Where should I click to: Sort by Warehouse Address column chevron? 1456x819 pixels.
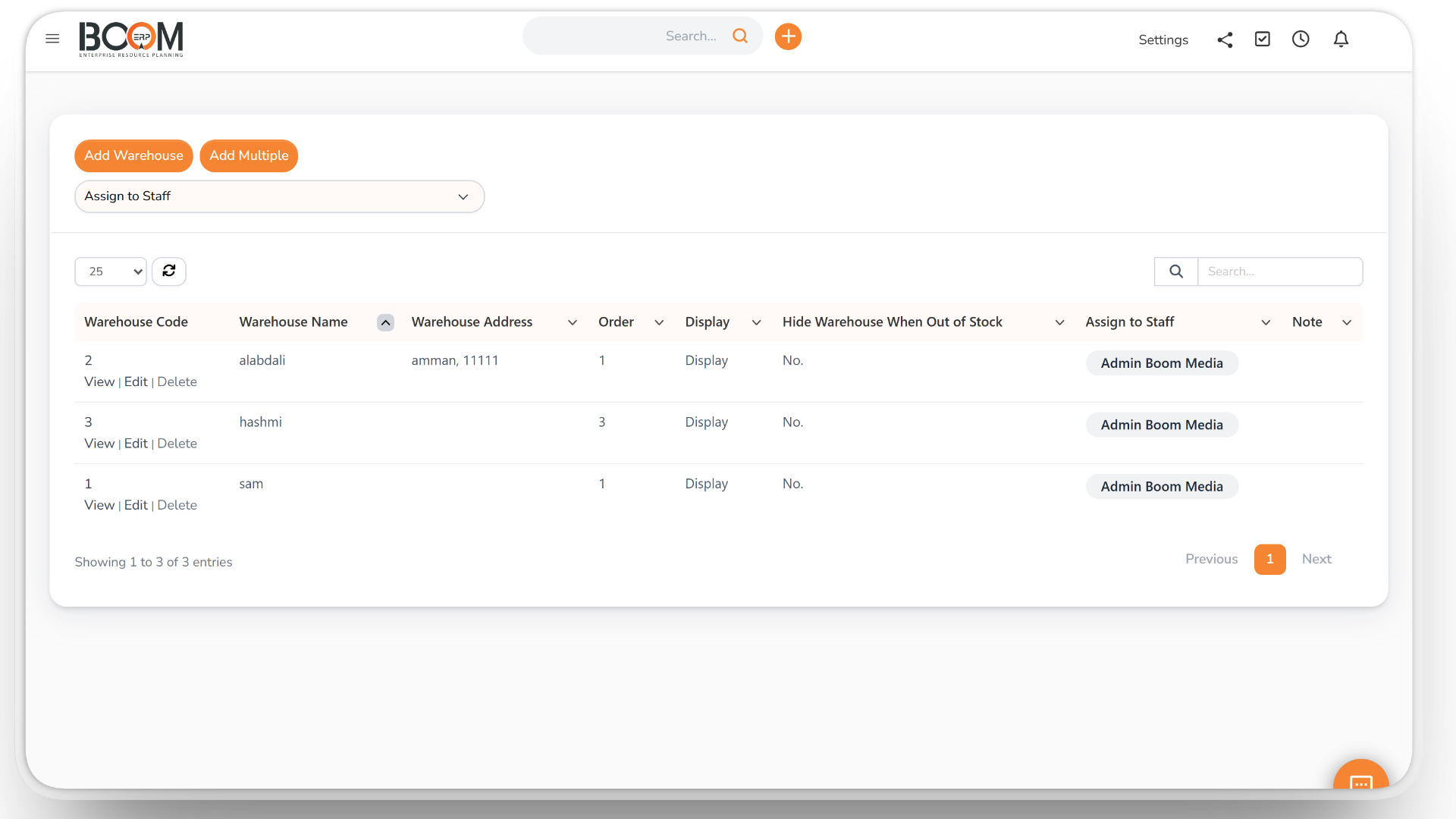[573, 322]
